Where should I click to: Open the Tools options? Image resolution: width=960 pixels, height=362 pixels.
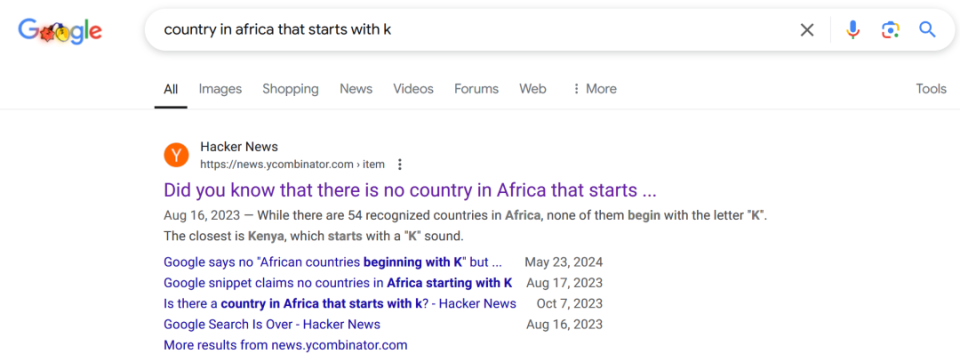click(931, 89)
